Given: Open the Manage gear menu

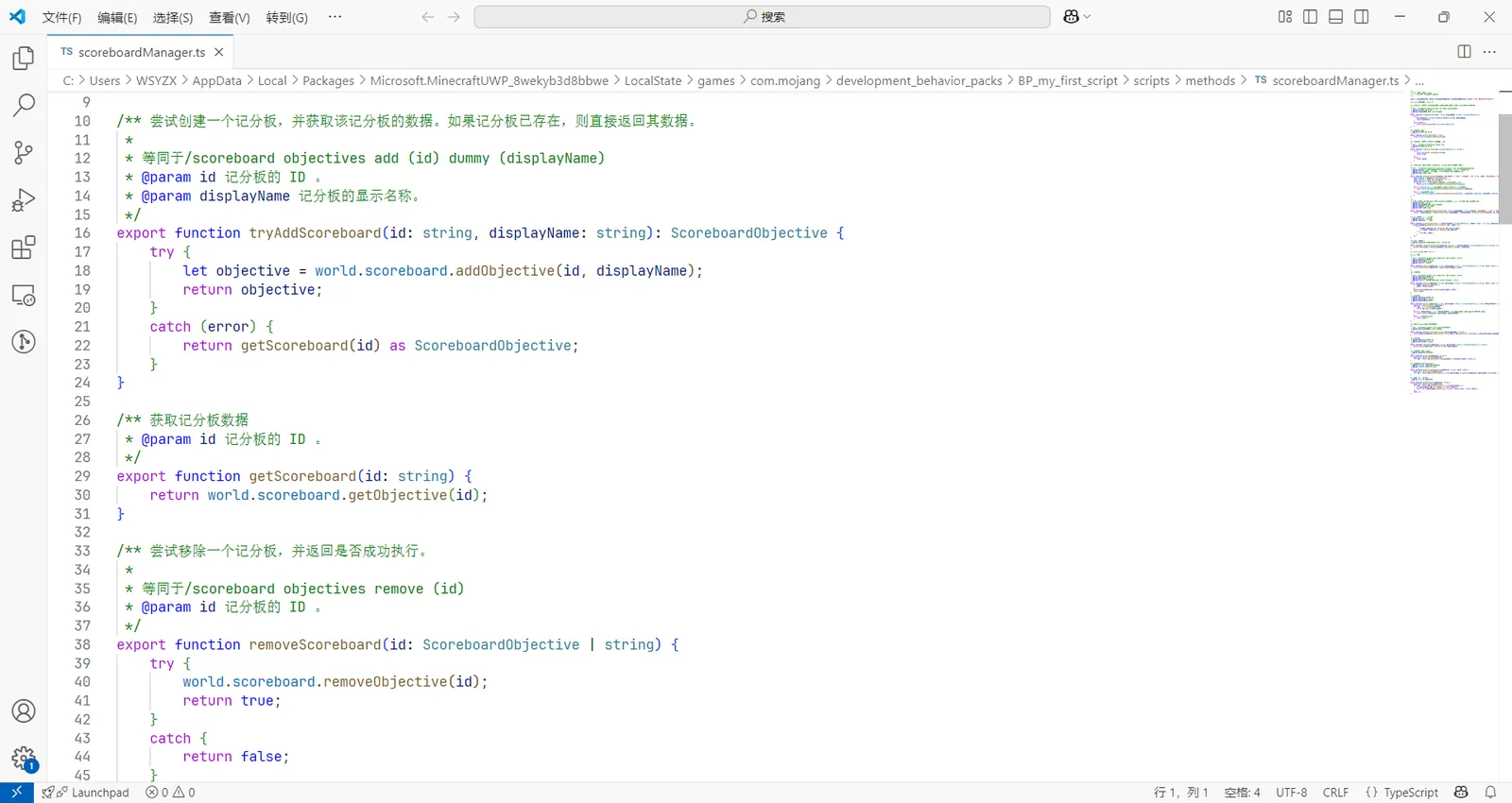Looking at the screenshot, I should tap(24, 759).
